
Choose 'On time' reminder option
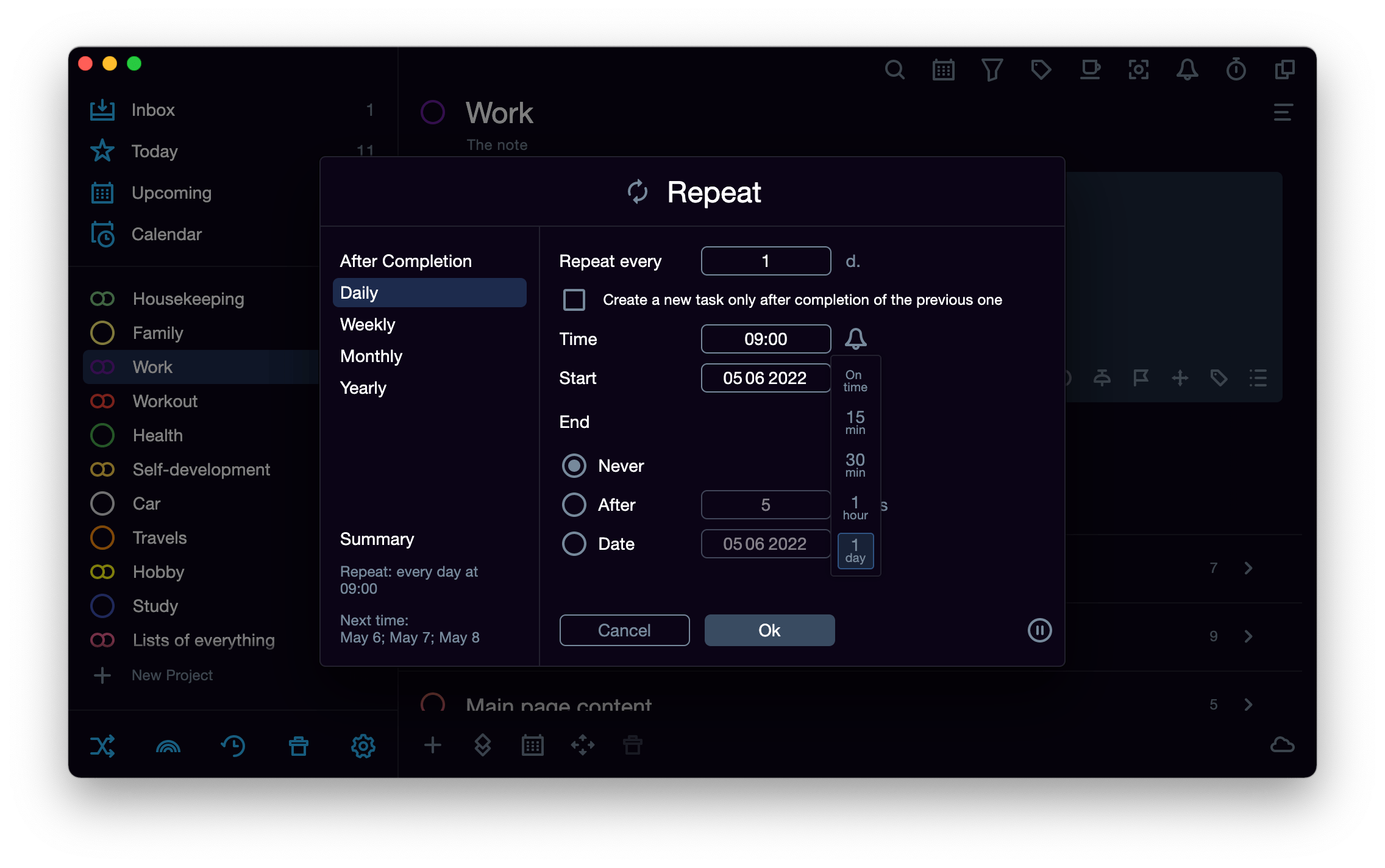(855, 381)
